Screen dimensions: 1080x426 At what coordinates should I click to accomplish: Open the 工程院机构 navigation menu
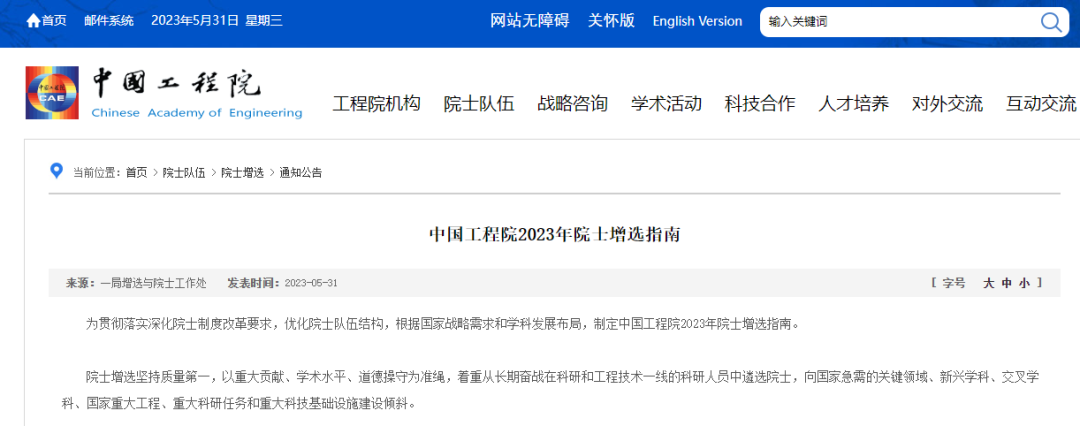pyautogui.click(x=376, y=103)
